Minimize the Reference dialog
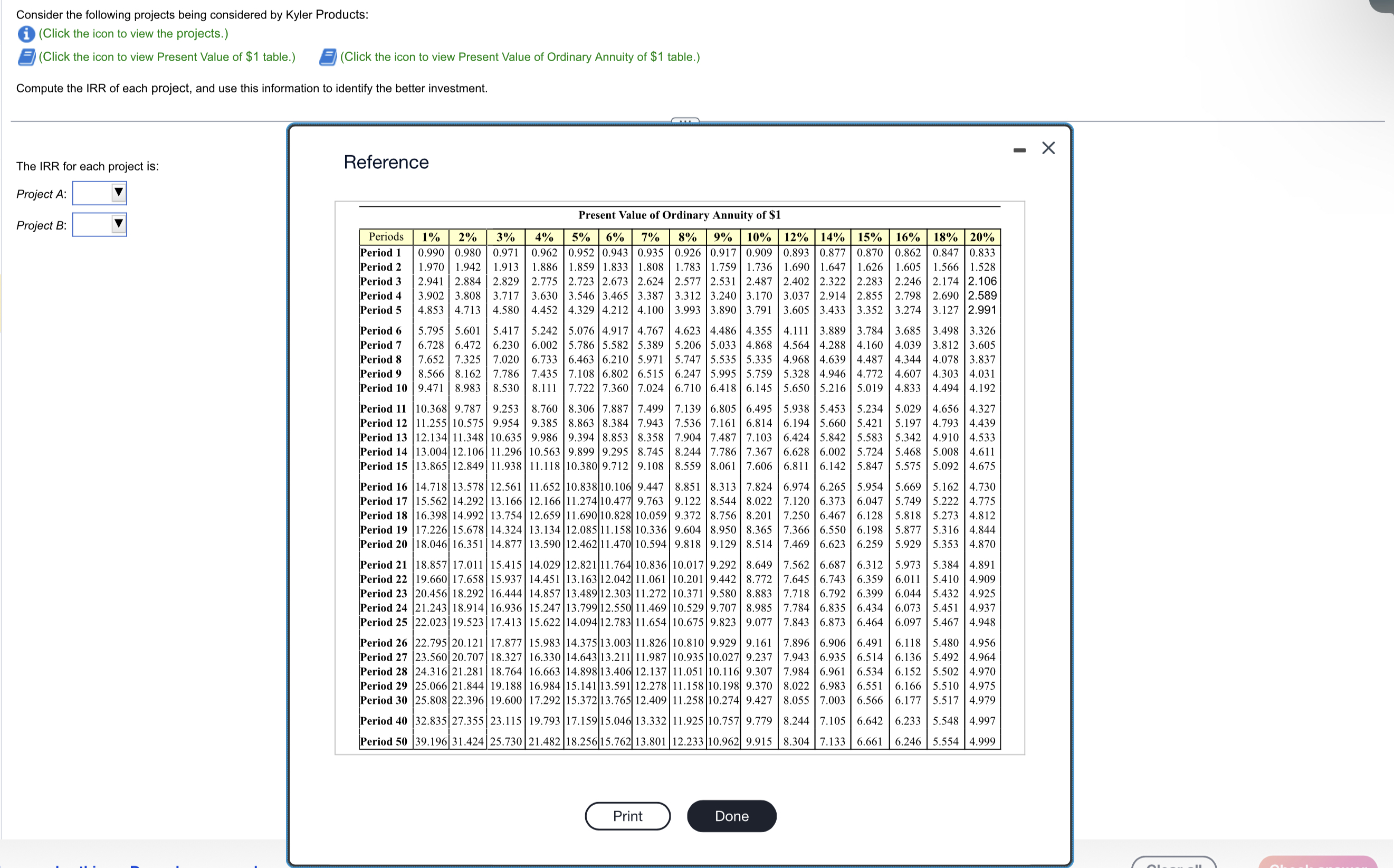The height and width of the screenshot is (868, 1394). [1019, 150]
